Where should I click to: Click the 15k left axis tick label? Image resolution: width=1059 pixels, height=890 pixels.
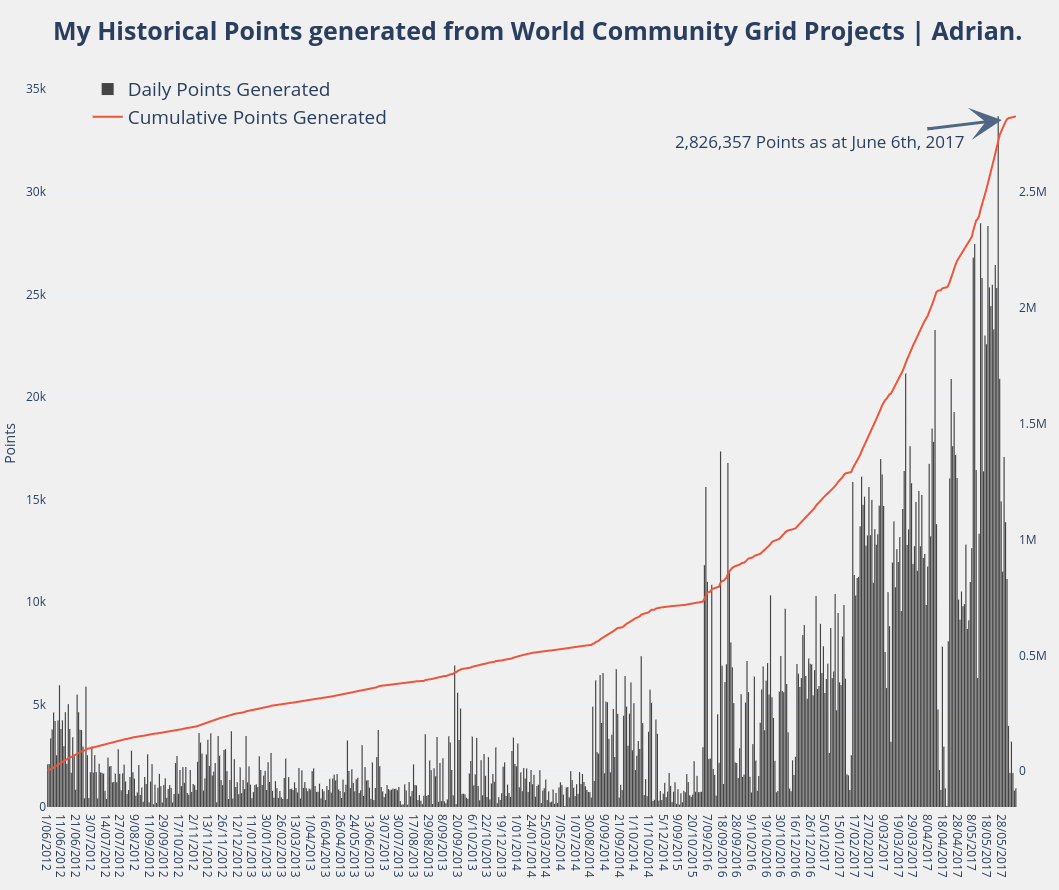pos(35,499)
